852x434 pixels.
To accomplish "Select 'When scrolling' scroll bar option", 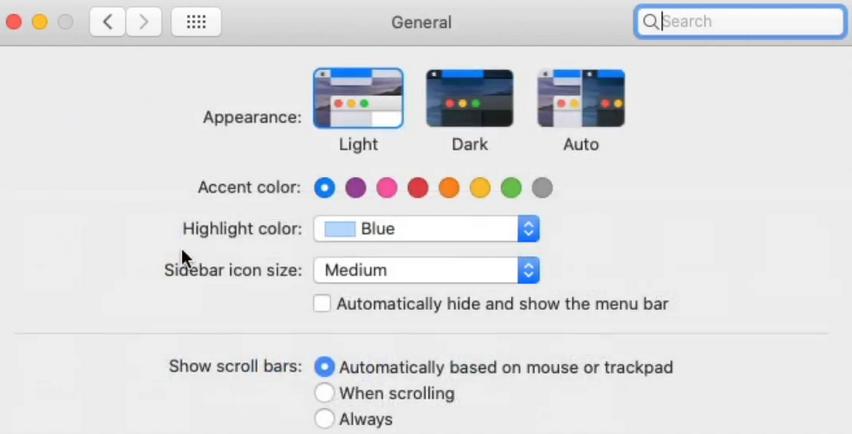I will tap(324, 393).
